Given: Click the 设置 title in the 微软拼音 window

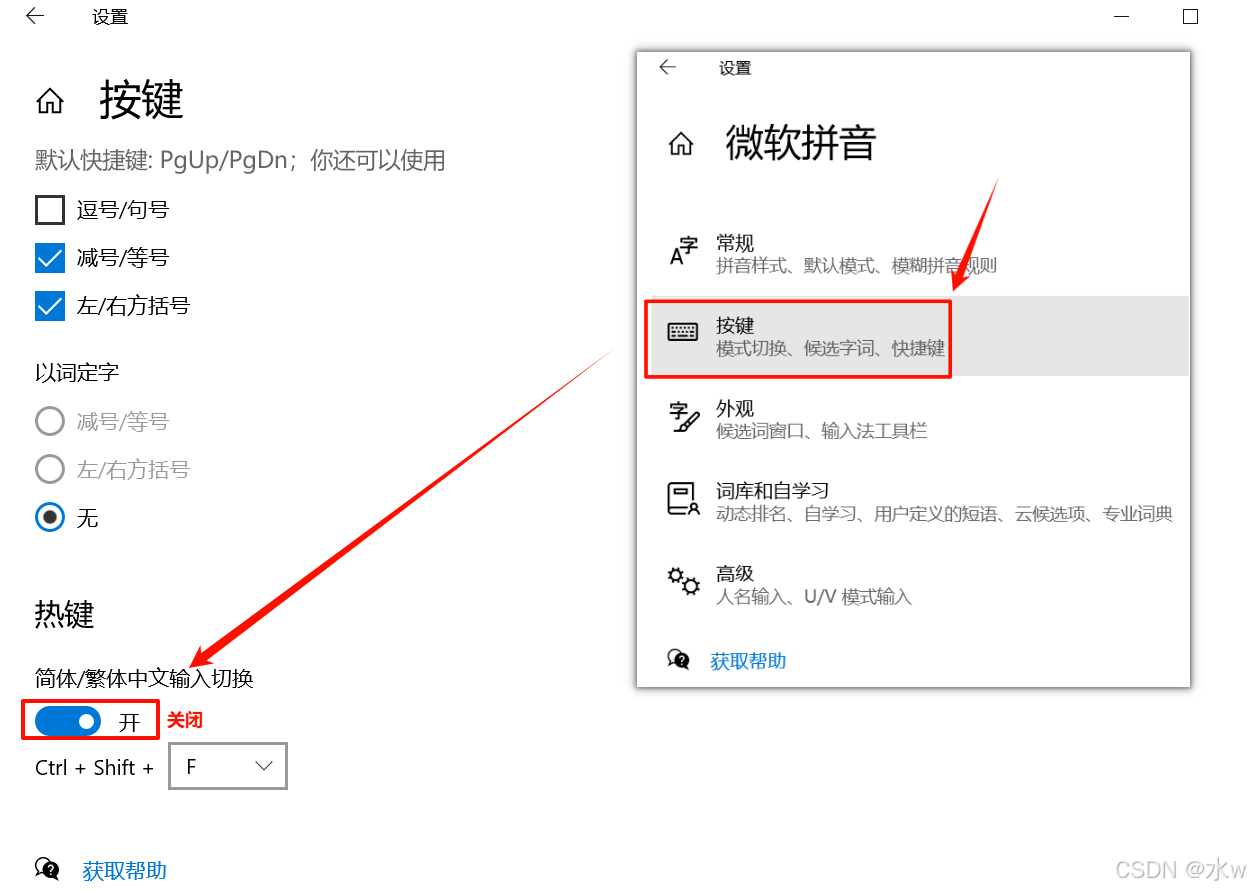Looking at the screenshot, I should pyautogui.click(x=735, y=68).
